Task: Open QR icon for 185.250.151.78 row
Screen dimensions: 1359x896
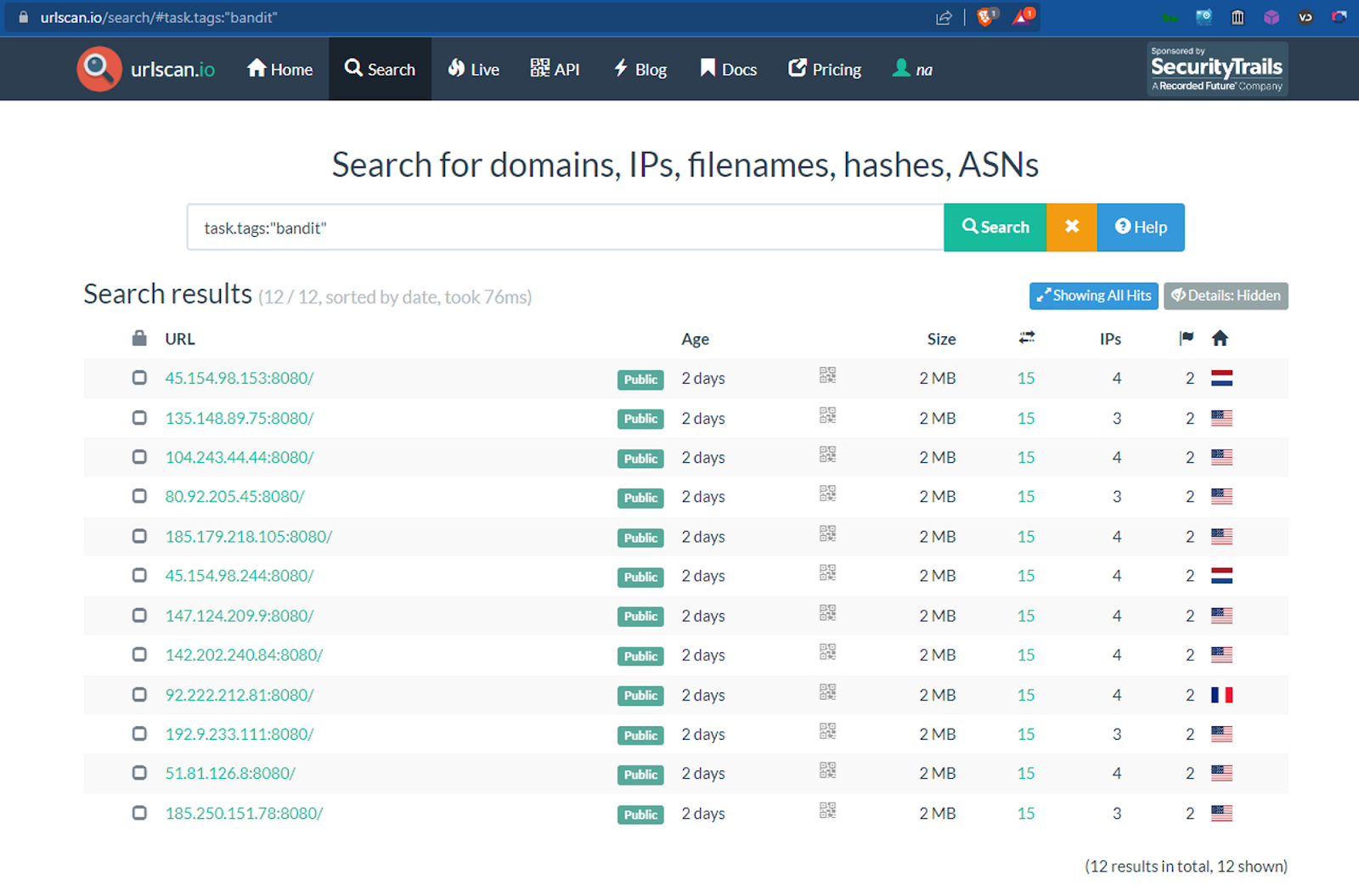Action: click(x=827, y=810)
